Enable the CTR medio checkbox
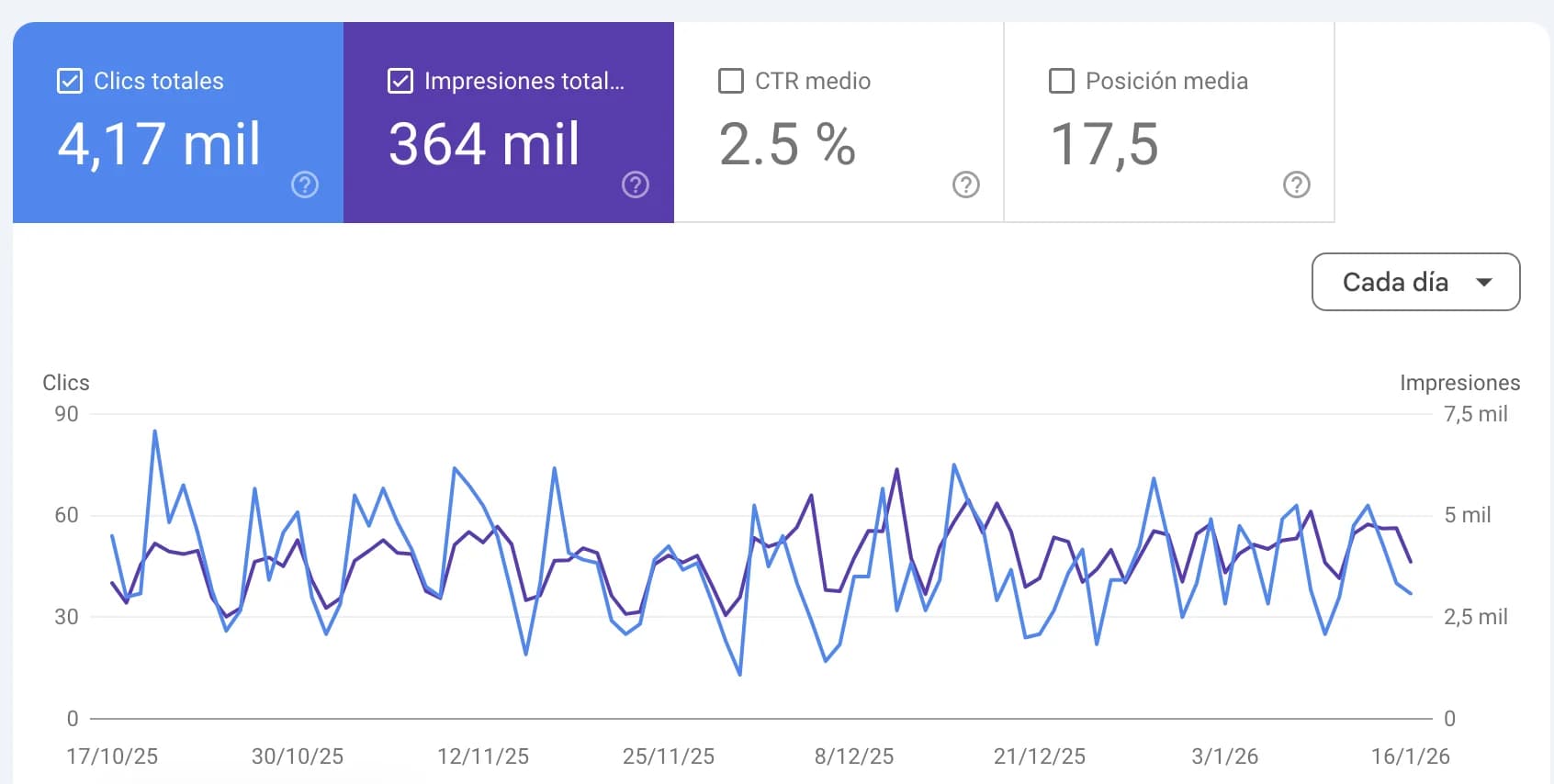Viewport: 1554px width, 784px height. coord(731,81)
